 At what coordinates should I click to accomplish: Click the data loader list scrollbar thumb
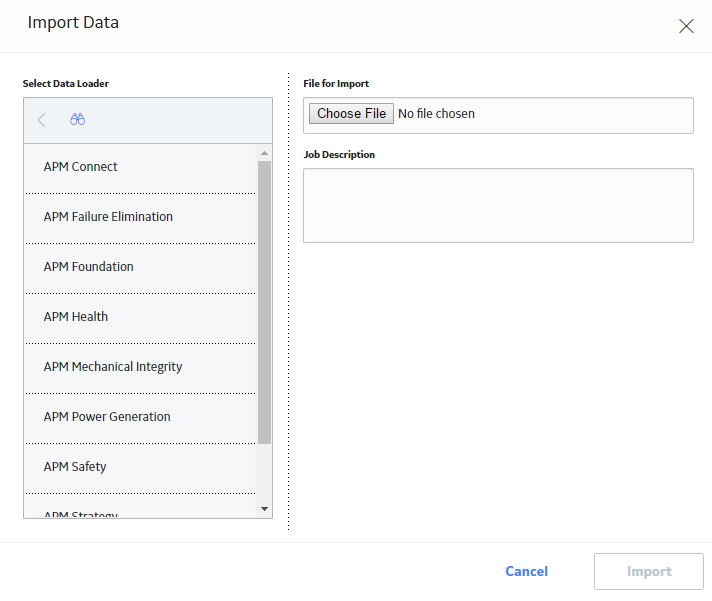coord(264,302)
